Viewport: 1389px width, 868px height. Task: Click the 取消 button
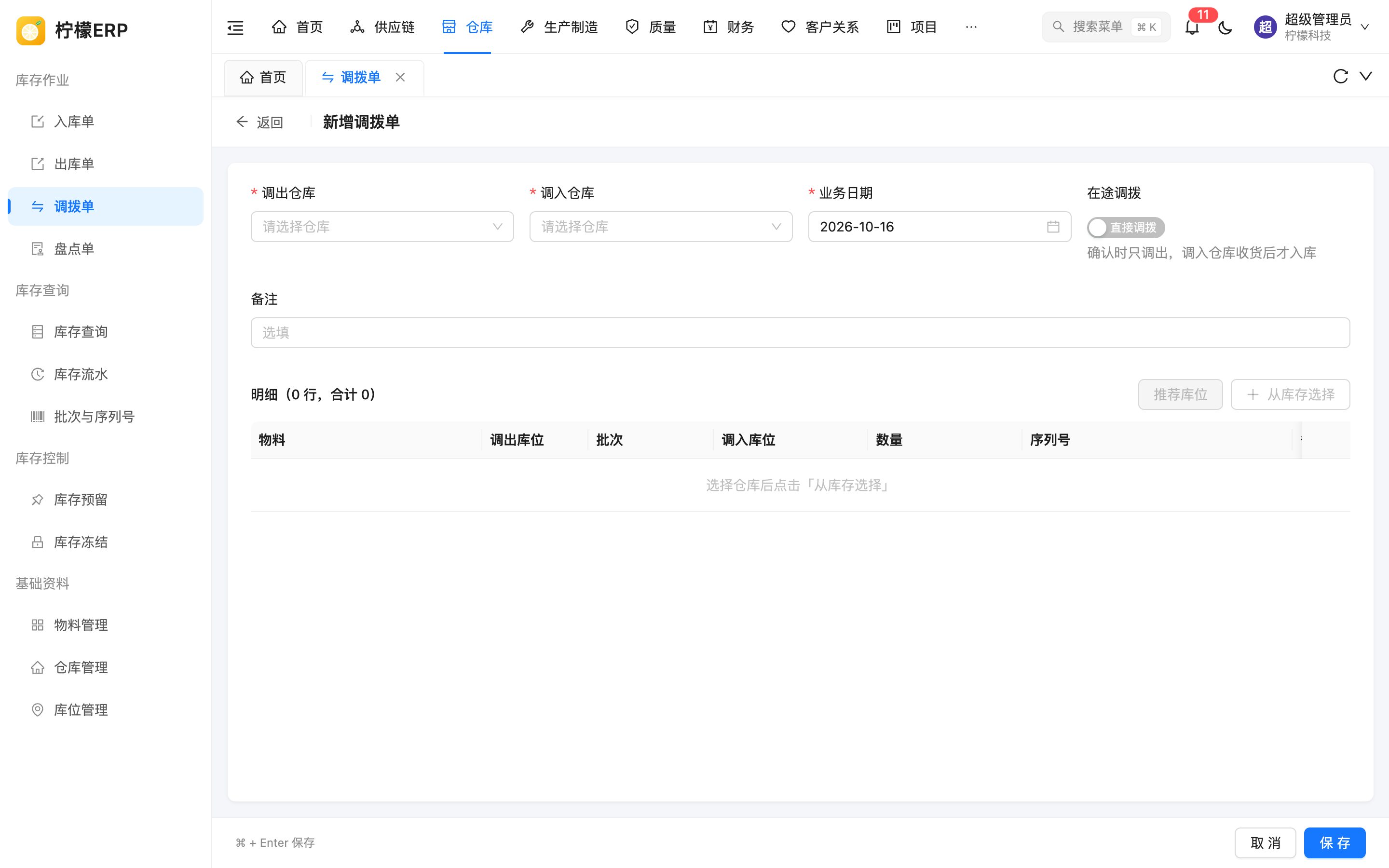point(1265,843)
